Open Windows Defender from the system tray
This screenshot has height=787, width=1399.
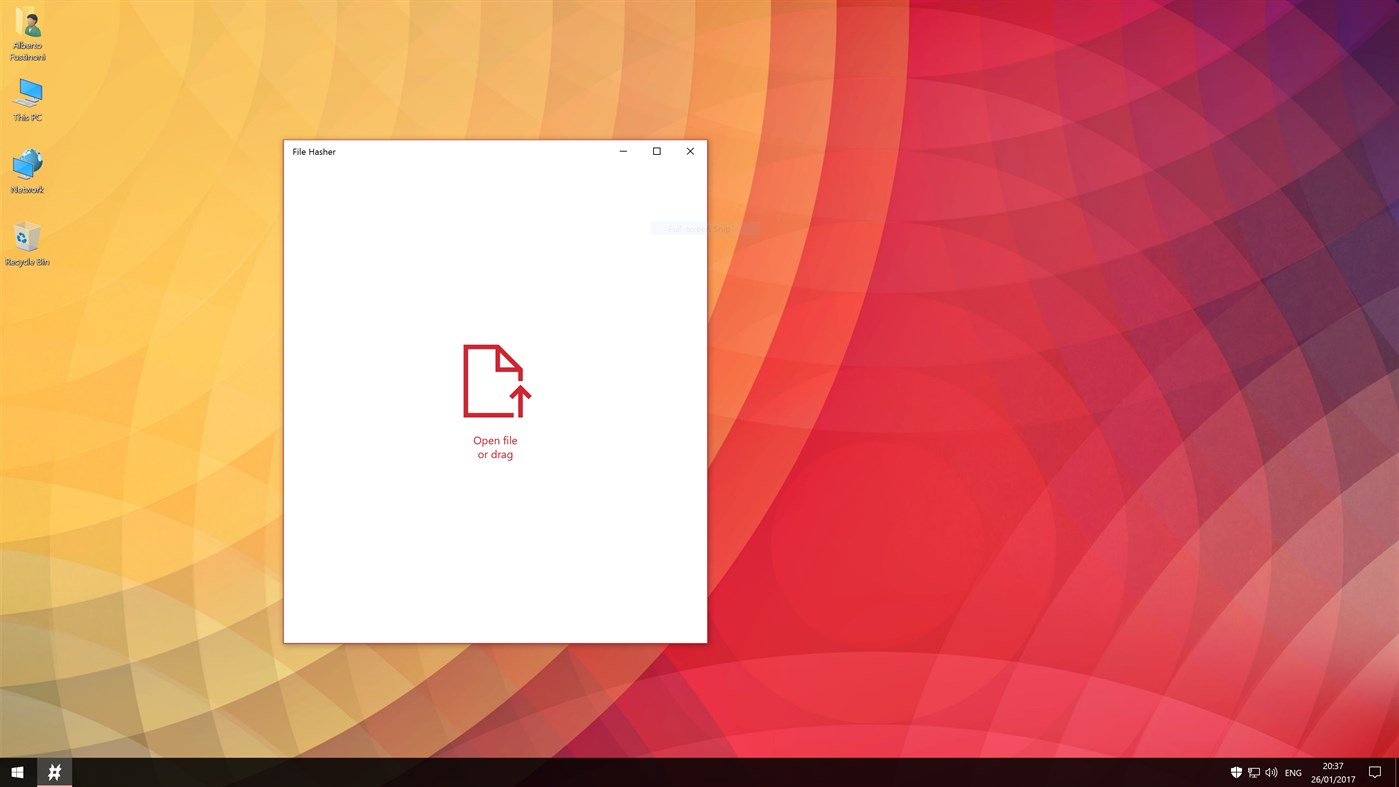[1236, 771]
